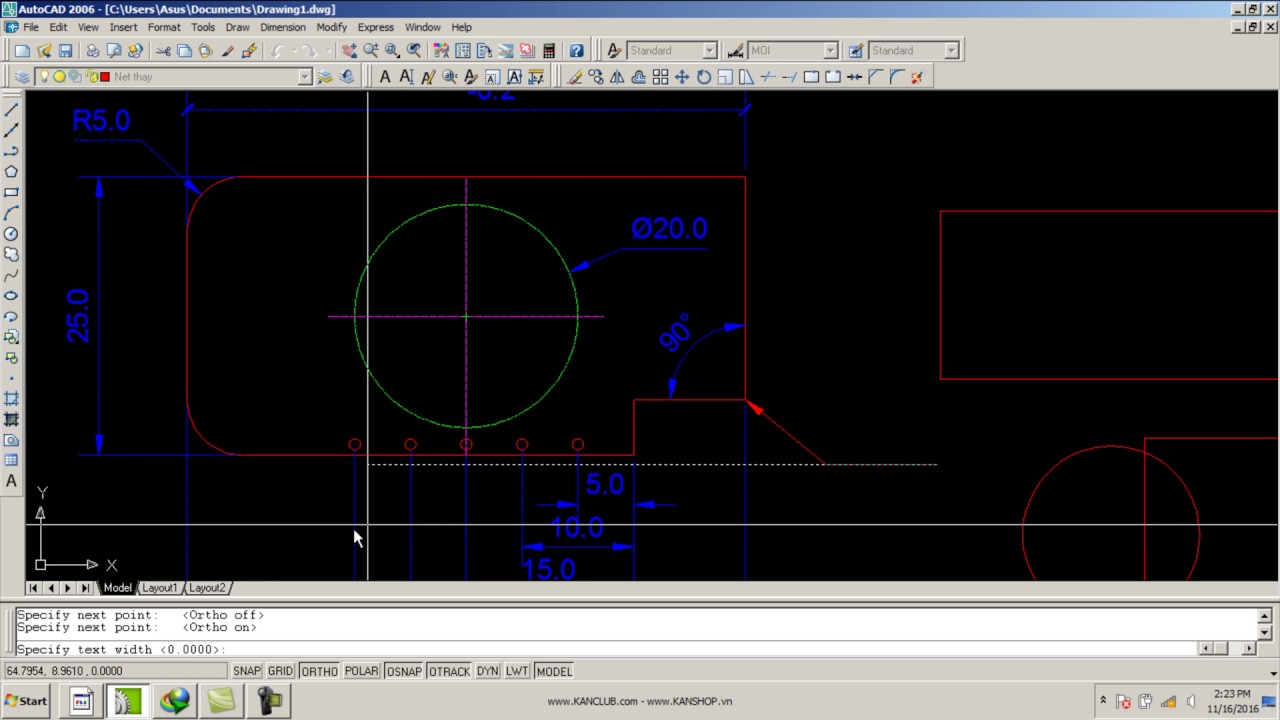Viewport: 1280px width, 720px height.
Task: Select the Spline draw tool
Action: (x=11, y=275)
